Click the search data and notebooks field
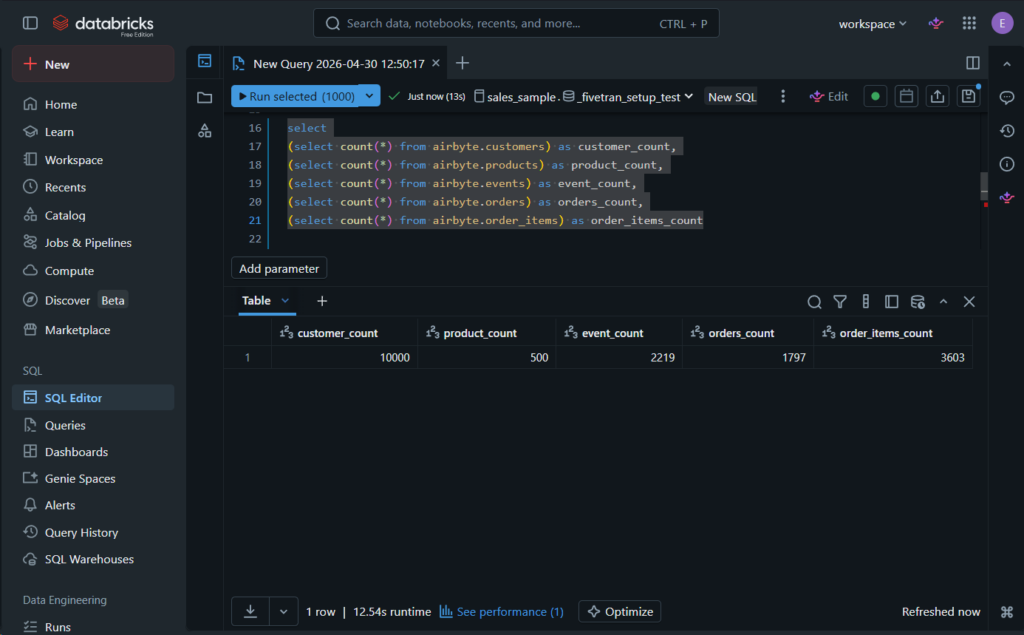 (516, 24)
